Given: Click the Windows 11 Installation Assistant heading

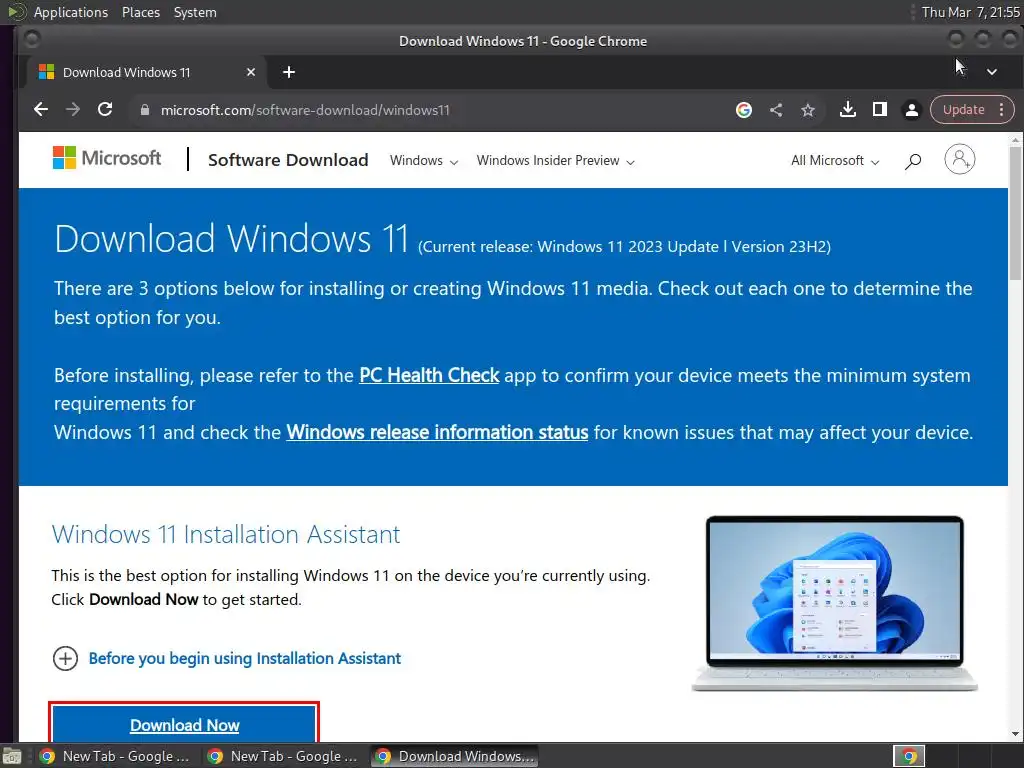Looking at the screenshot, I should click(x=225, y=534).
